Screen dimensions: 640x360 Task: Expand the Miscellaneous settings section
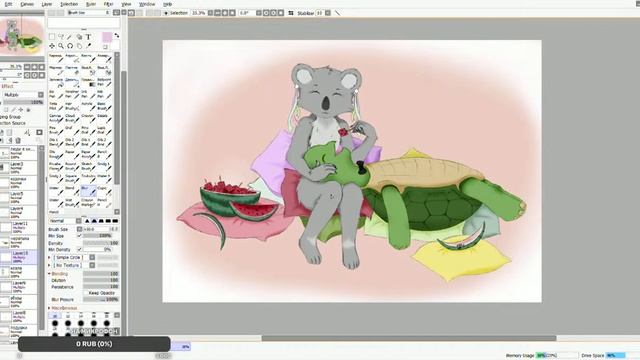pyautogui.click(x=50, y=308)
